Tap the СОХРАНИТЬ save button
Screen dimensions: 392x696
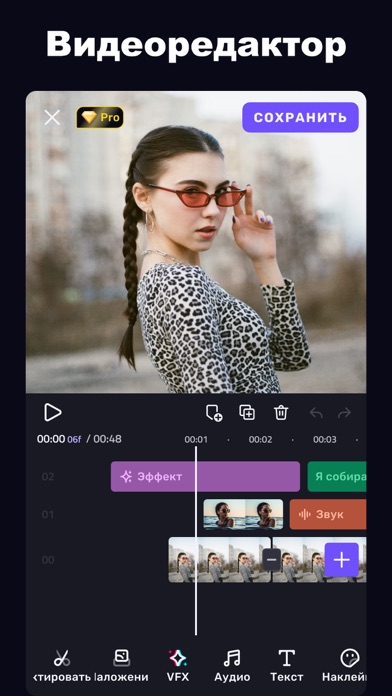300,118
